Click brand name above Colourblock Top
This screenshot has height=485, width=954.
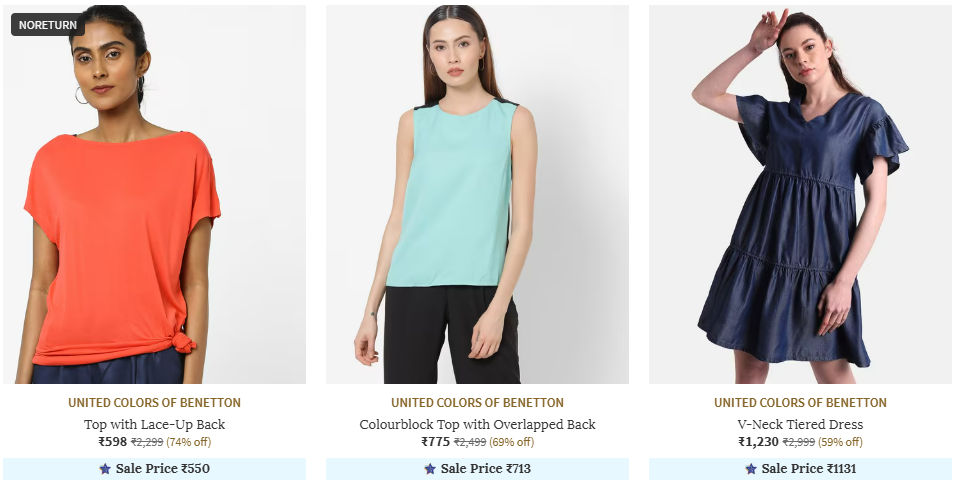477,402
